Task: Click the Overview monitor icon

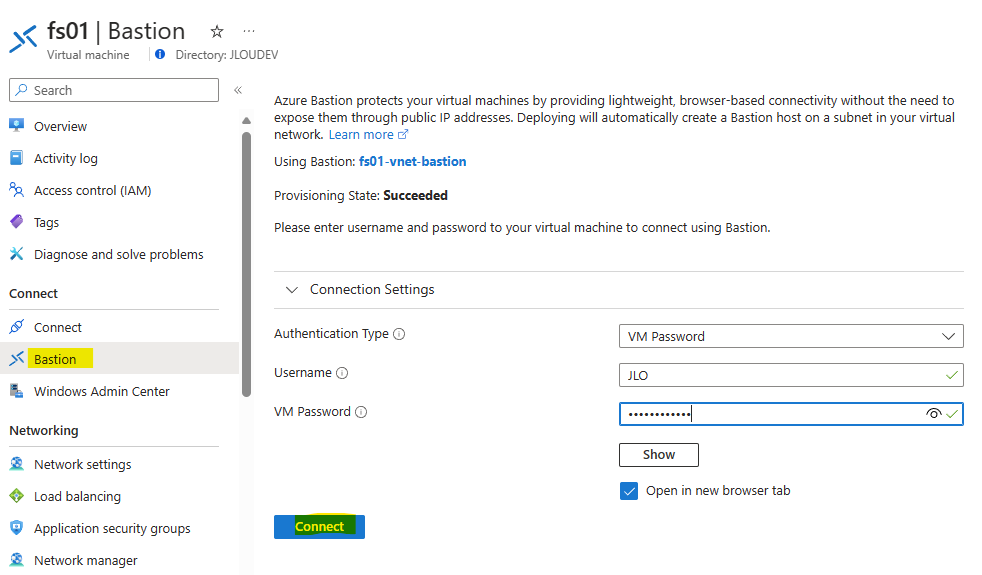Action: [17, 125]
